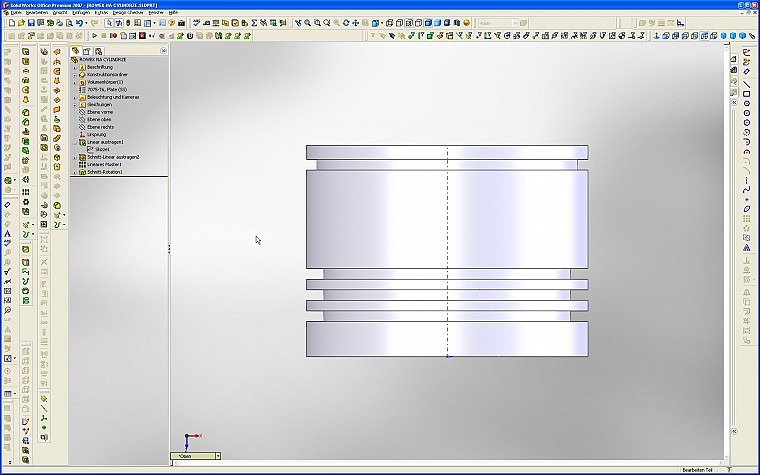Screen dimensions: 760x475
Task: Switch to Isometric standard view
Action: pyautogui.click(x=722, y=35)
